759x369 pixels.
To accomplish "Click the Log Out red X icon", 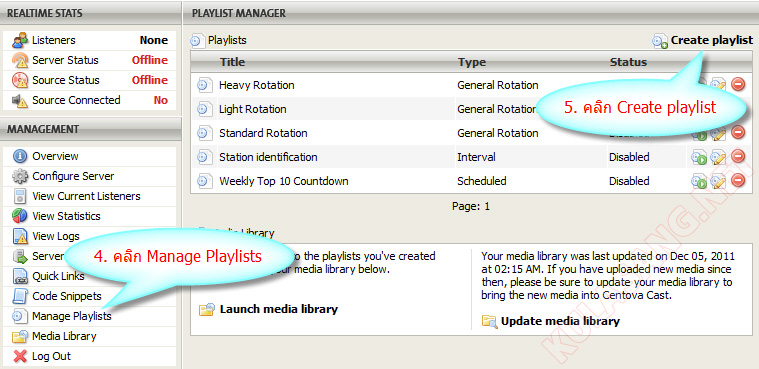I will (20, 356).
